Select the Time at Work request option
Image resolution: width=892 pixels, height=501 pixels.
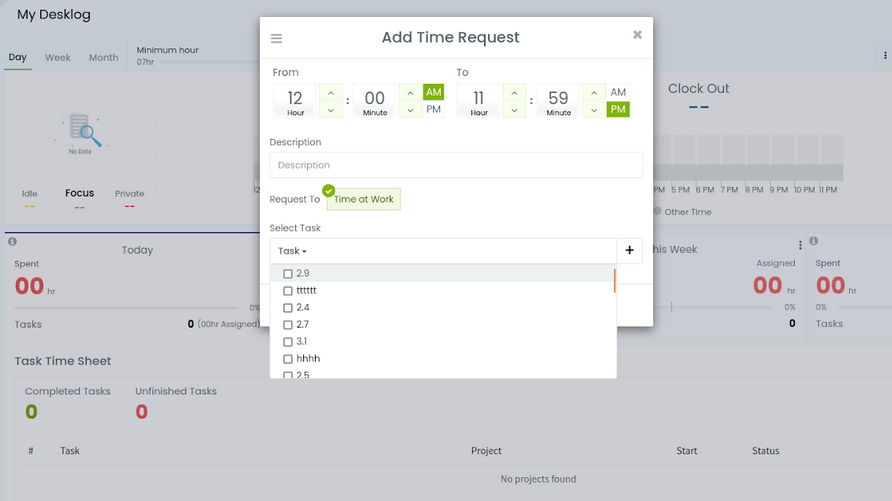click(364, 199)
